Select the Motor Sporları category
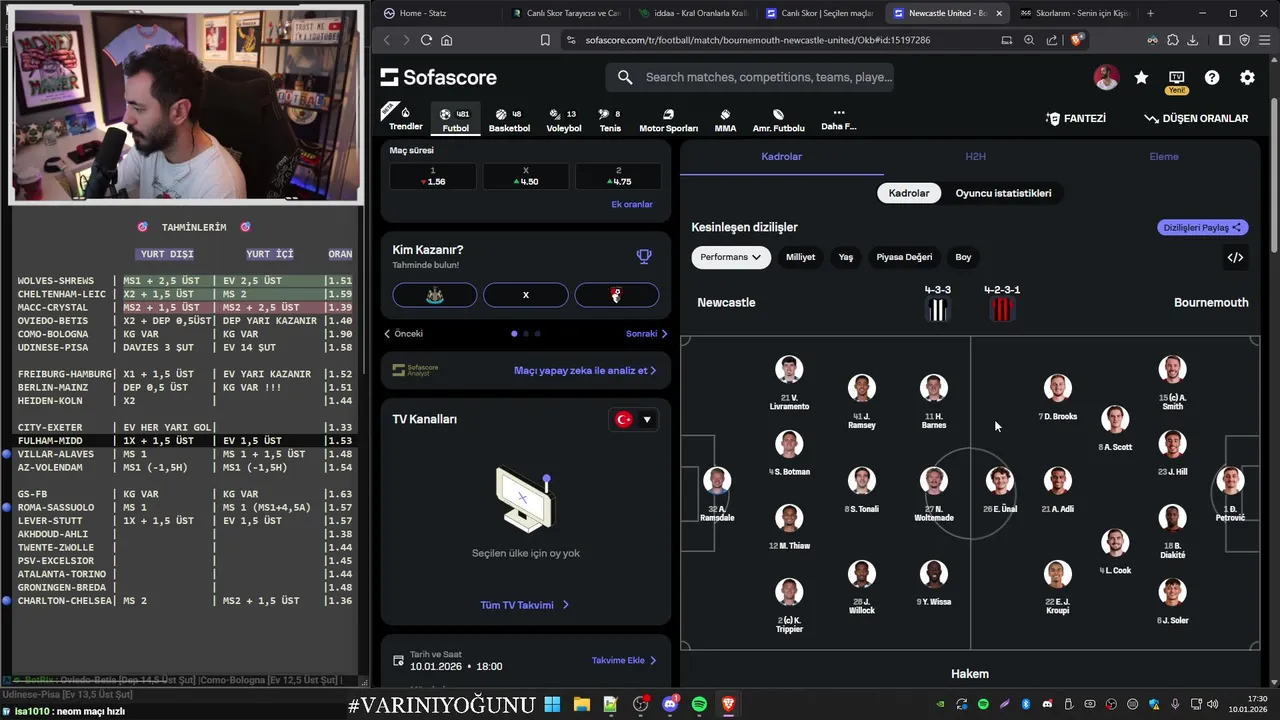Image resolution: width=1280 pixels, height=720 pixels. click(668, 120)
